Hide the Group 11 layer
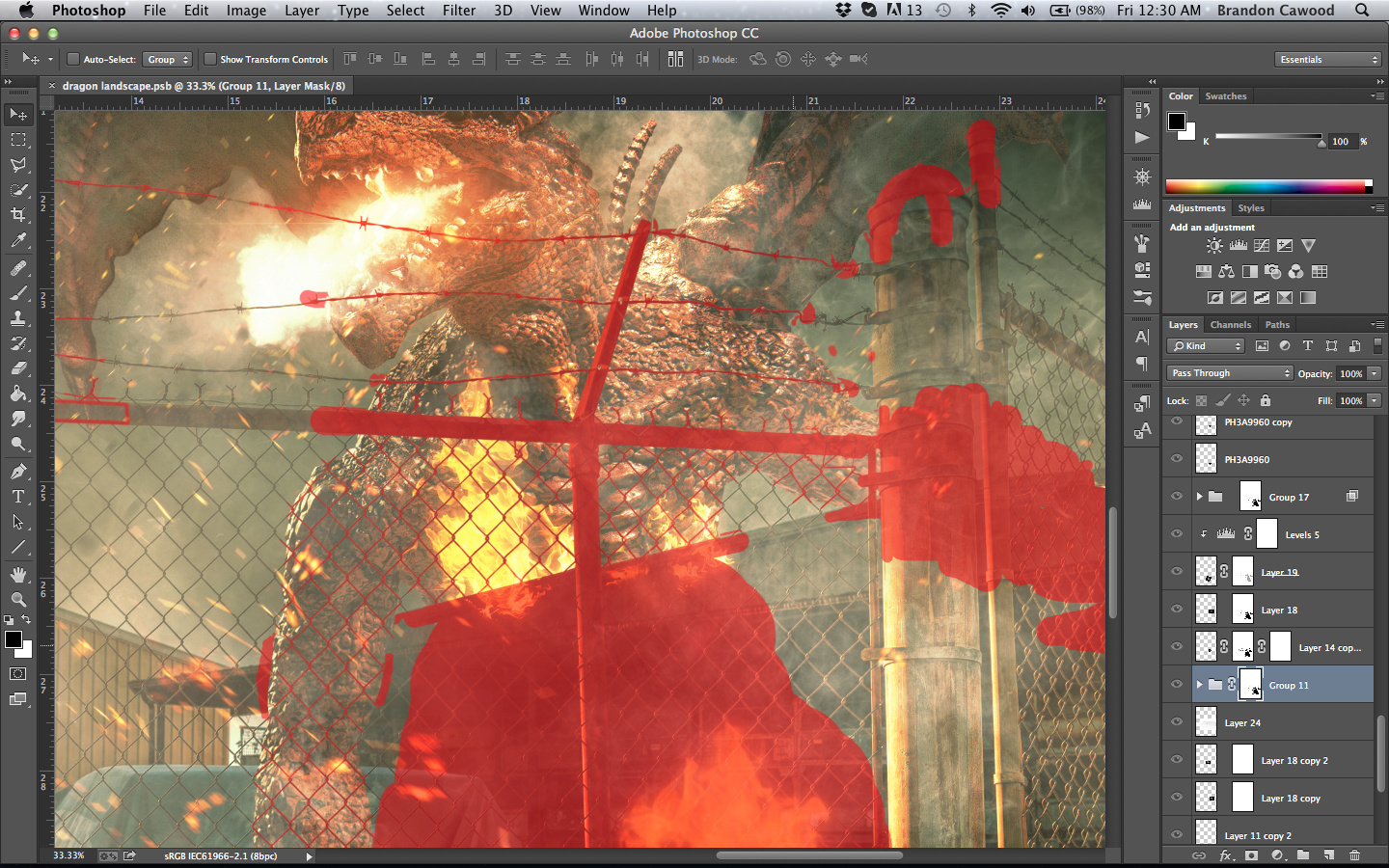This screenshot has width=1389, height=868. [1177, 685]
